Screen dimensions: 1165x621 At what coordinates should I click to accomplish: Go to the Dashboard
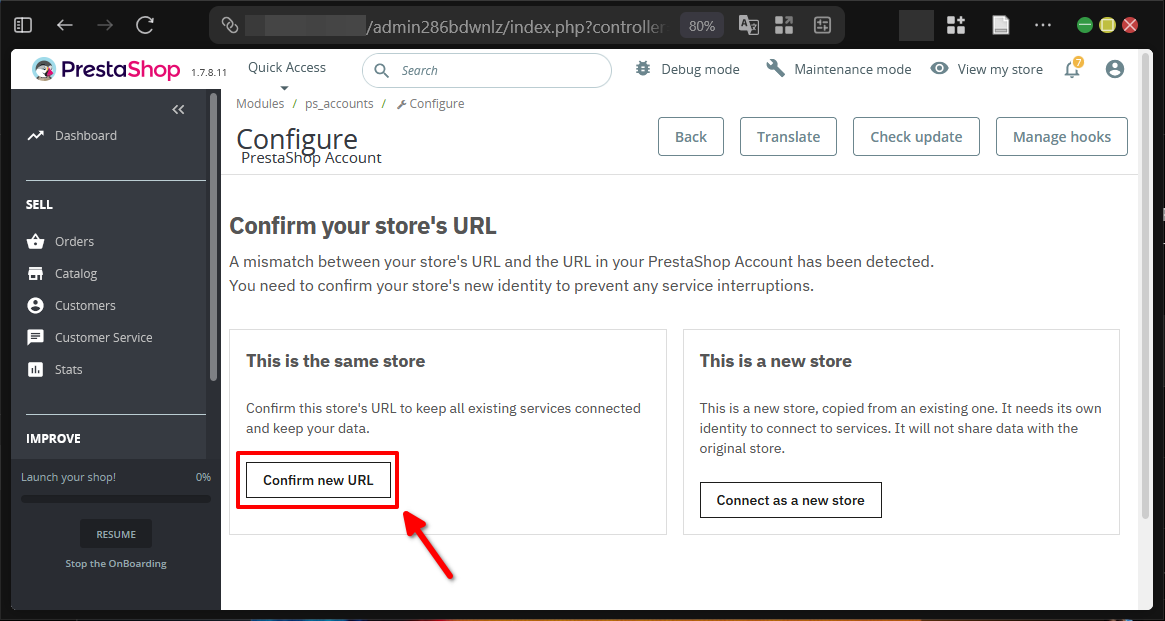tap(86, 134)
